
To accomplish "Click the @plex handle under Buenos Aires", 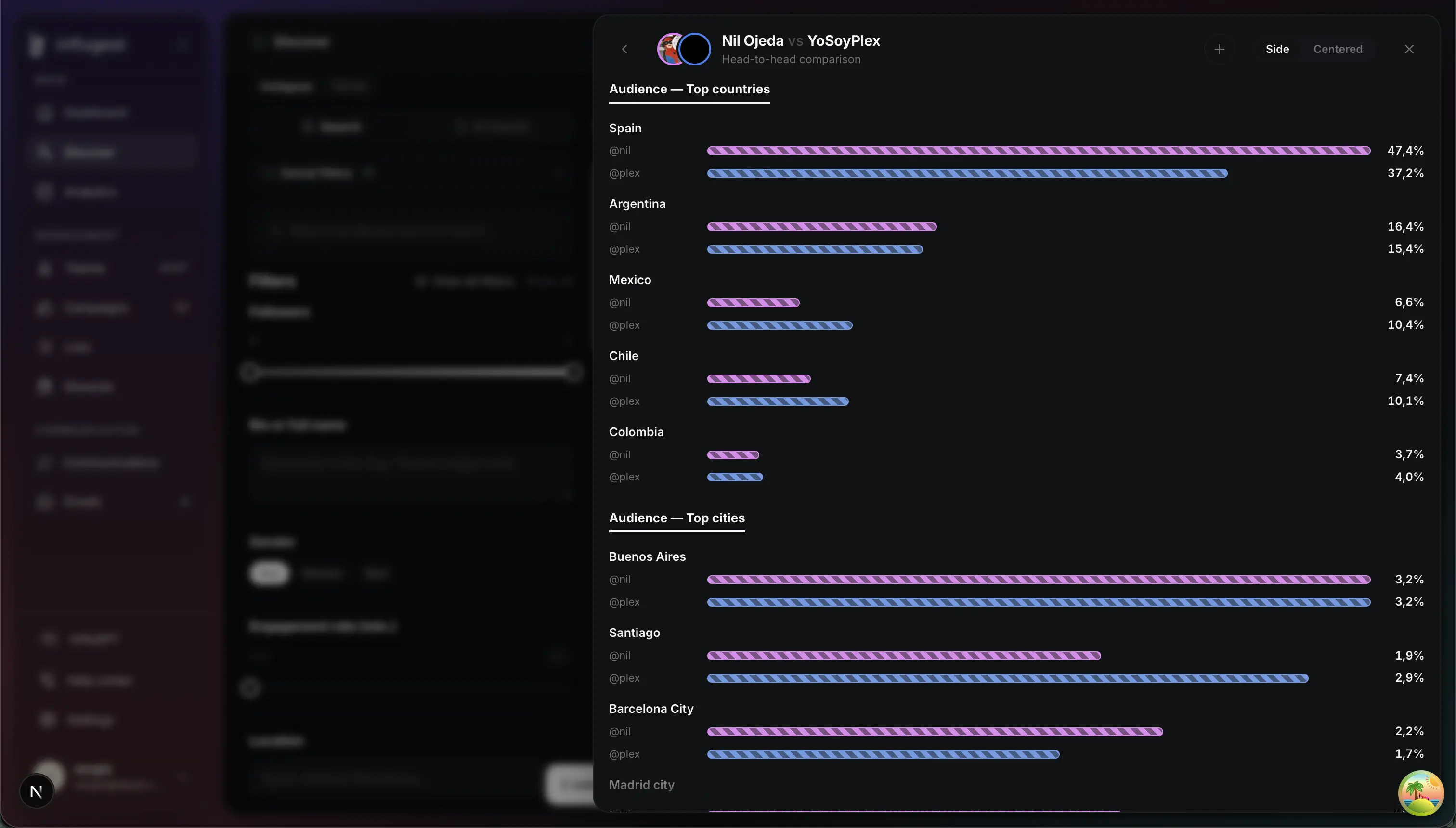I will point(624,602).
